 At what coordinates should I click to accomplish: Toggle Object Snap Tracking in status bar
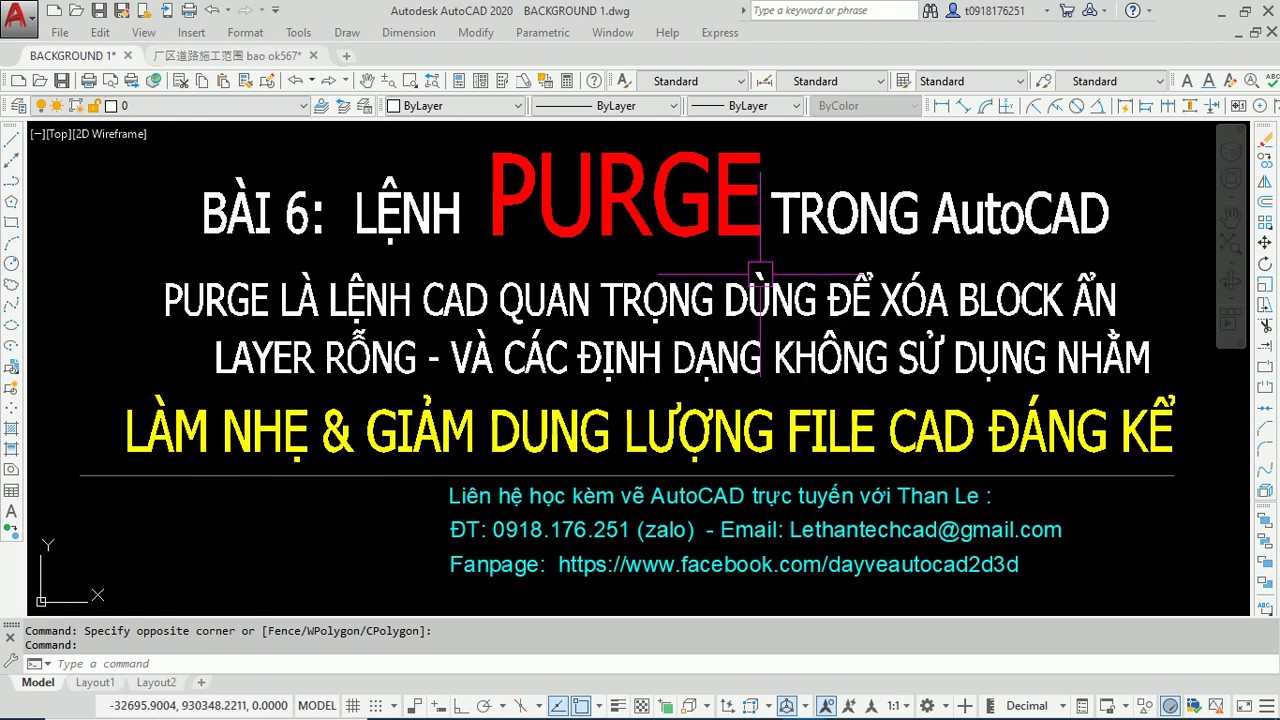pos(558,706)
